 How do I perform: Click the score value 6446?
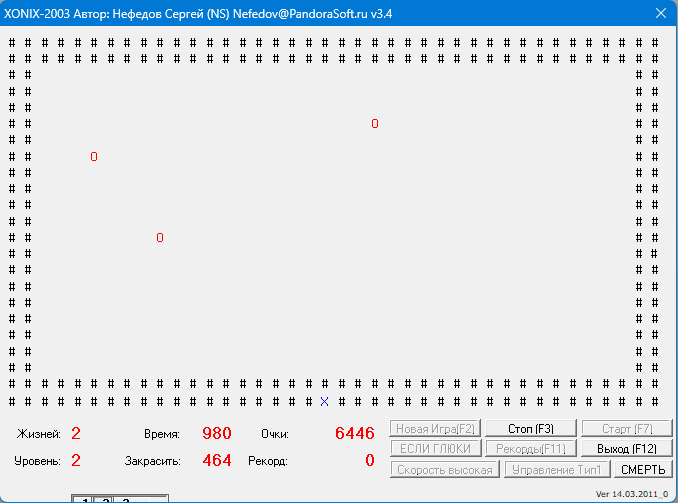tap(354, 433)
